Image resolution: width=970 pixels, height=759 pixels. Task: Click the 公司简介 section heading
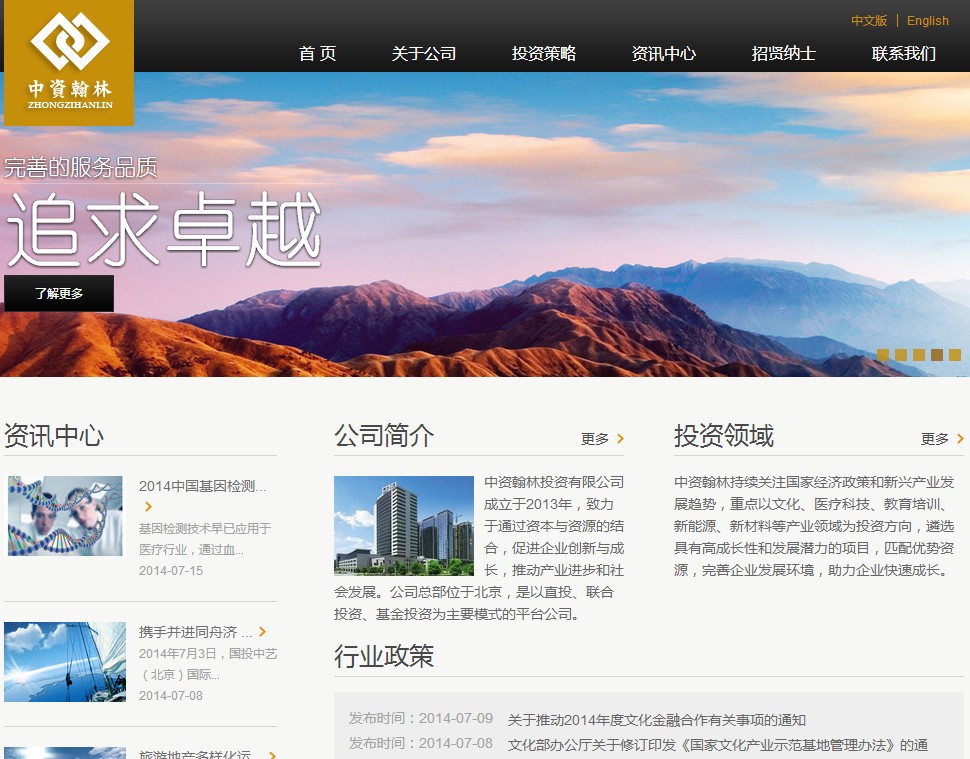click(x=384, y=435)
